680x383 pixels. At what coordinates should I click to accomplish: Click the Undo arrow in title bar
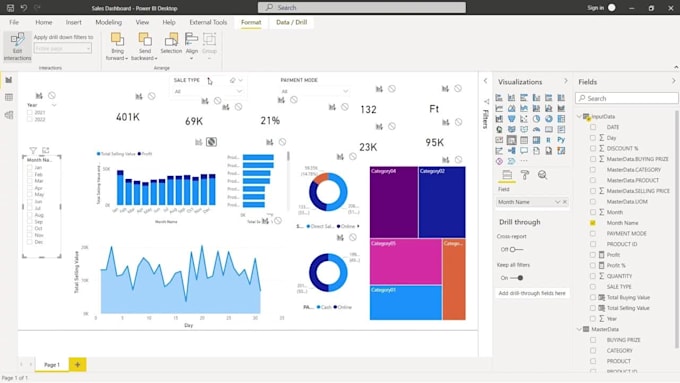point(24,8)
